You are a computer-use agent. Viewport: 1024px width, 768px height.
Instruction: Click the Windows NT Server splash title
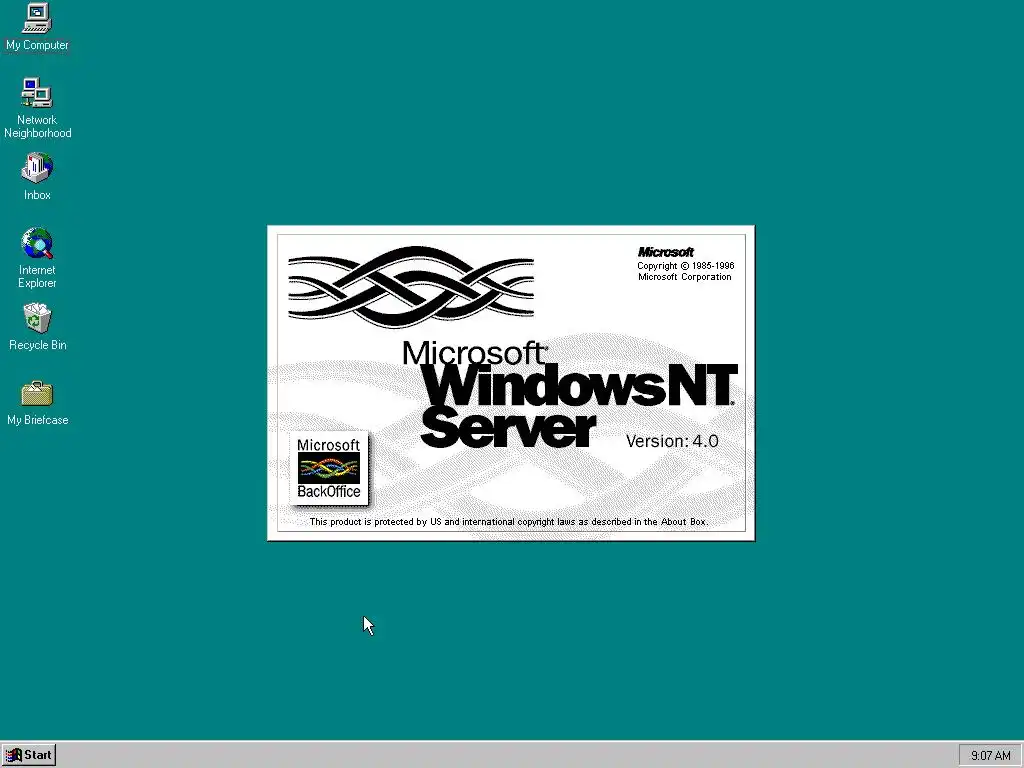click(x=579, y=406)
